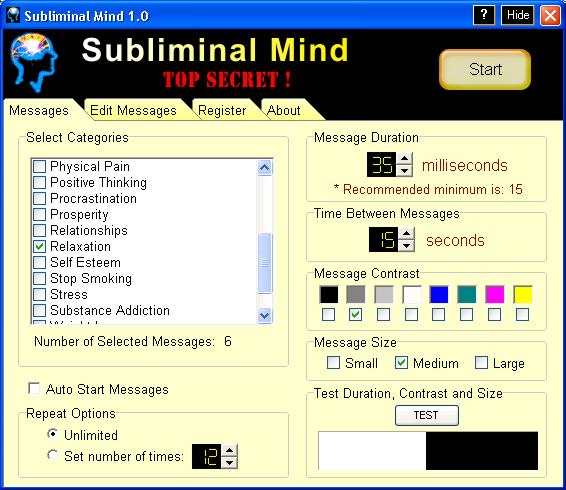
Task: Check the Relationships category
Action: coord(40,230)
